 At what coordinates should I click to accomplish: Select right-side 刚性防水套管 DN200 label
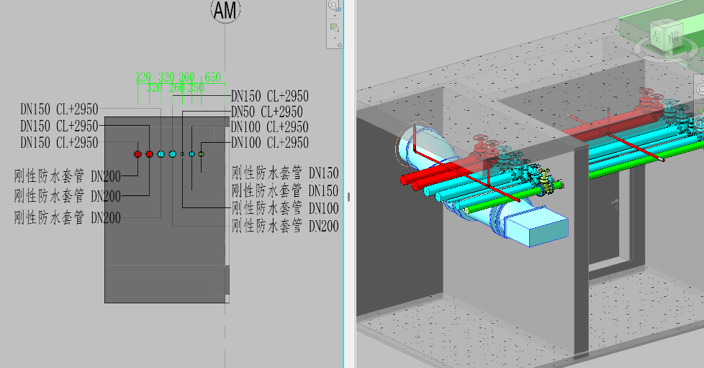[285, 226]
